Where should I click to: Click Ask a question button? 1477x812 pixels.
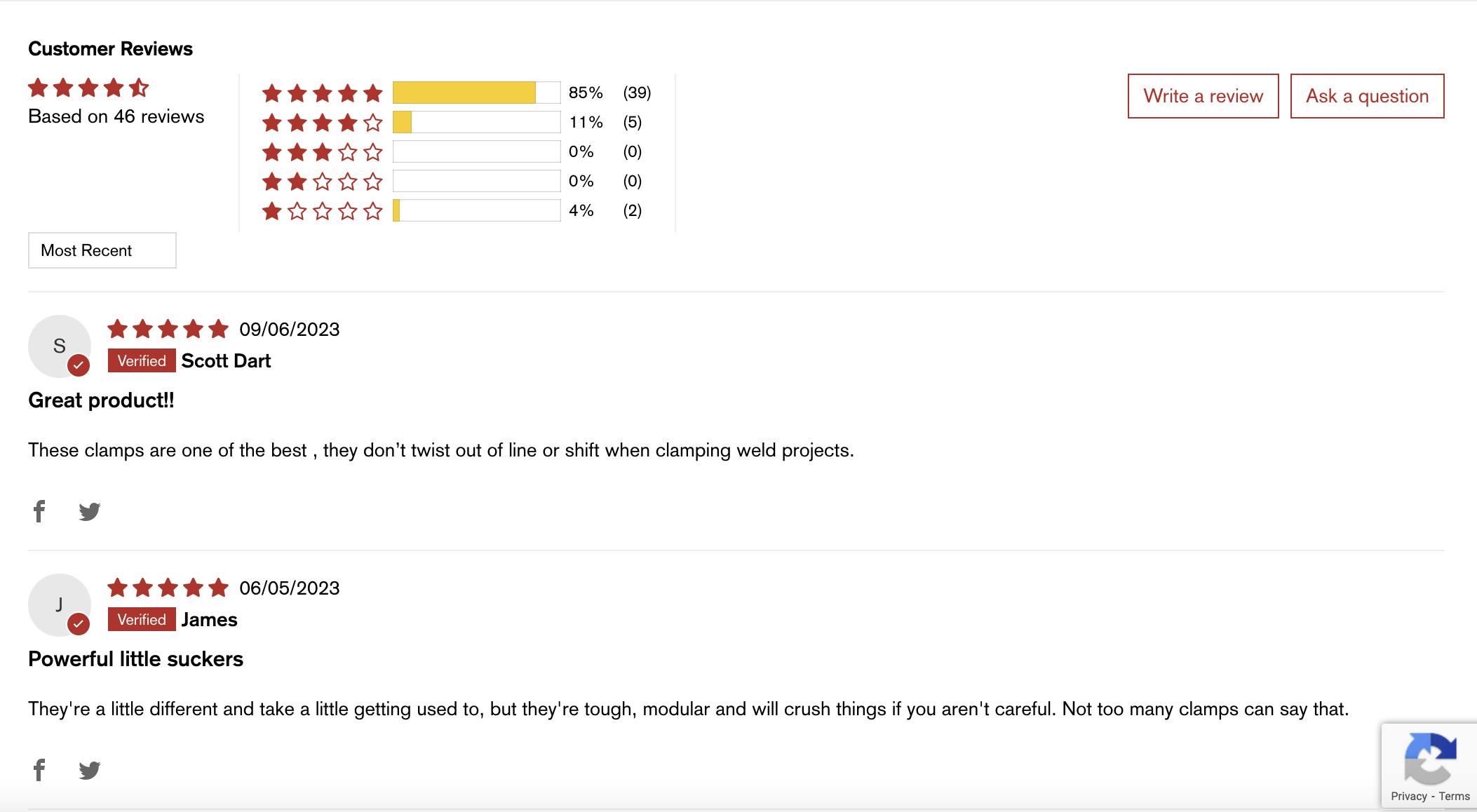[1368, 96]
